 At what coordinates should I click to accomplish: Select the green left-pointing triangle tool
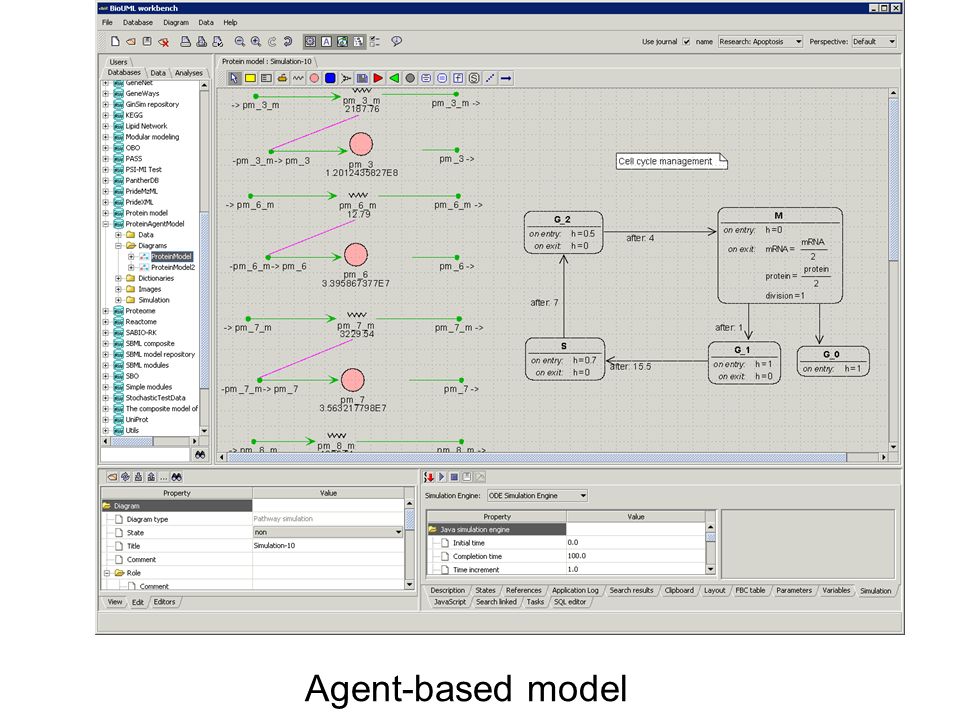click(394, 78)
